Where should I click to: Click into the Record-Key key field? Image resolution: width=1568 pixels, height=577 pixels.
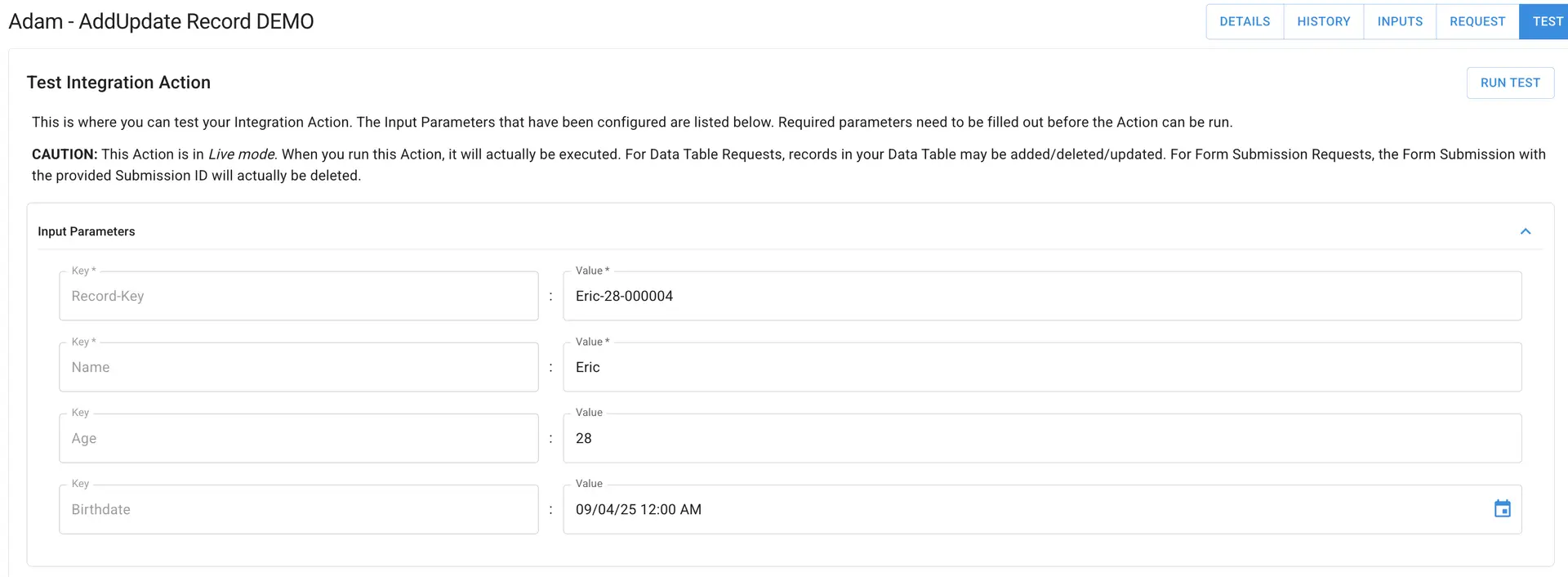click(x=298, y=296)
